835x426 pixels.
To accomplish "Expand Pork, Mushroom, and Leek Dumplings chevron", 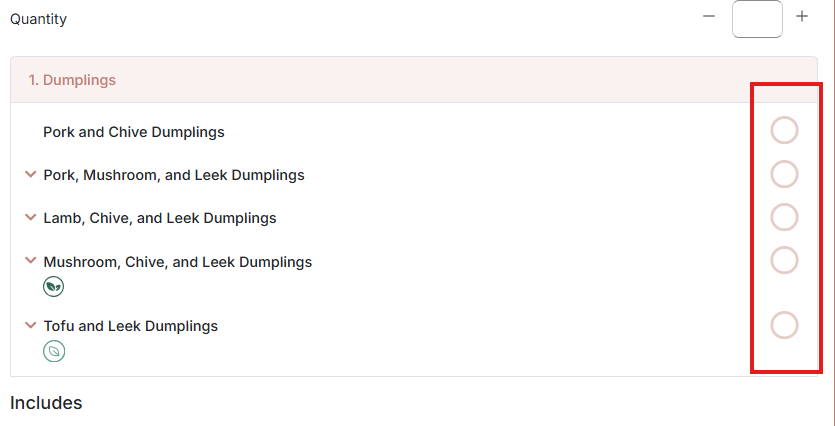I will click(31, 175).
